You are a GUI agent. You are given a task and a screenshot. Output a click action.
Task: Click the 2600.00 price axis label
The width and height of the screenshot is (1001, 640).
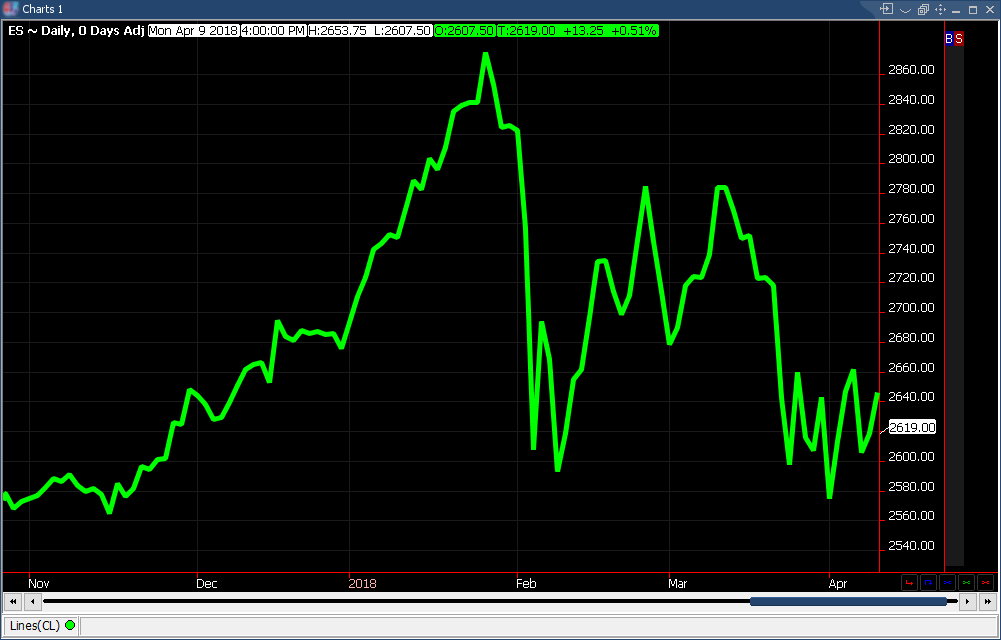click(911, 457)
